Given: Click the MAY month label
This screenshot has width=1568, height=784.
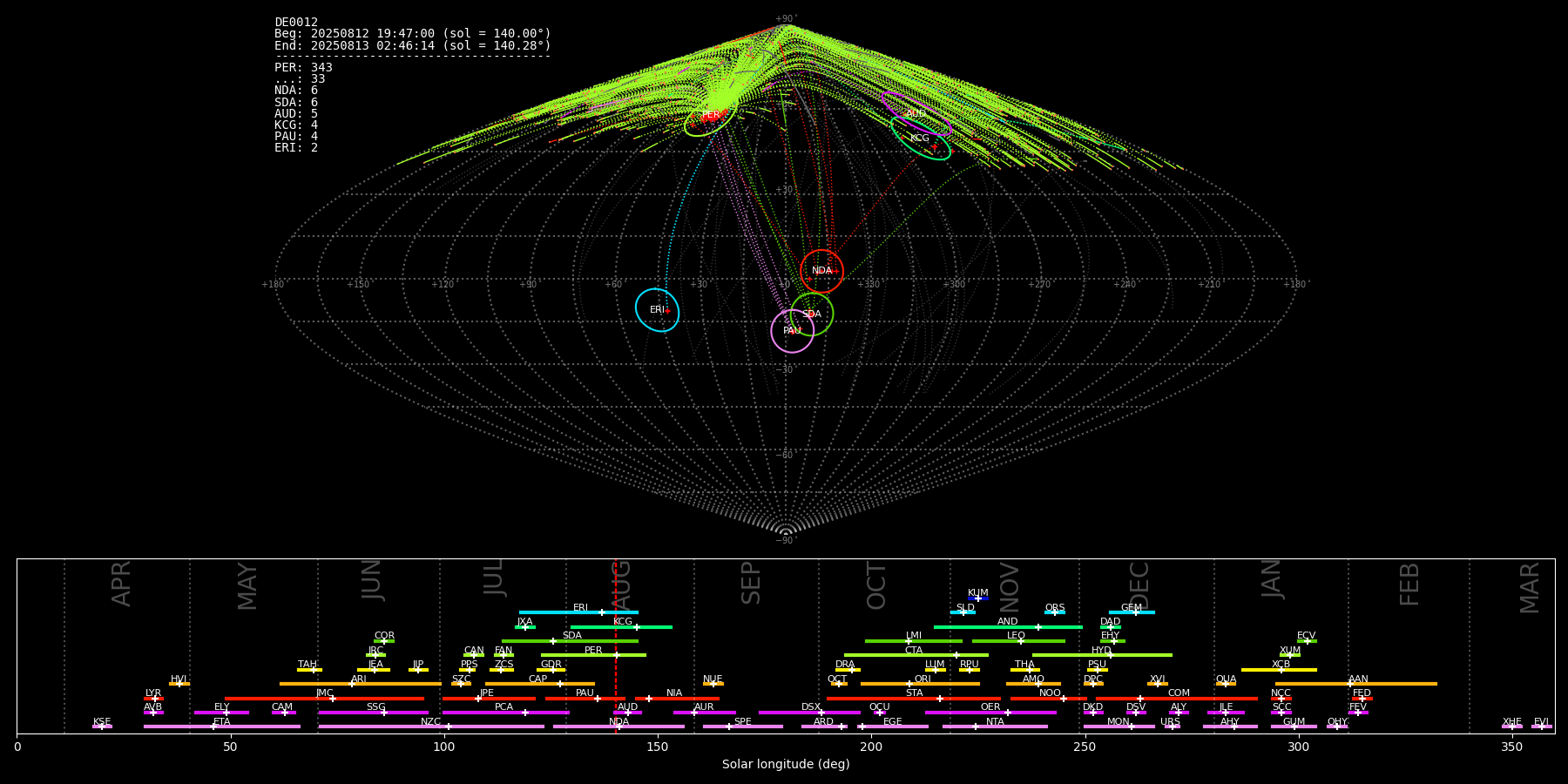Looking at the screenshot, I should click(x=247, y=586).
